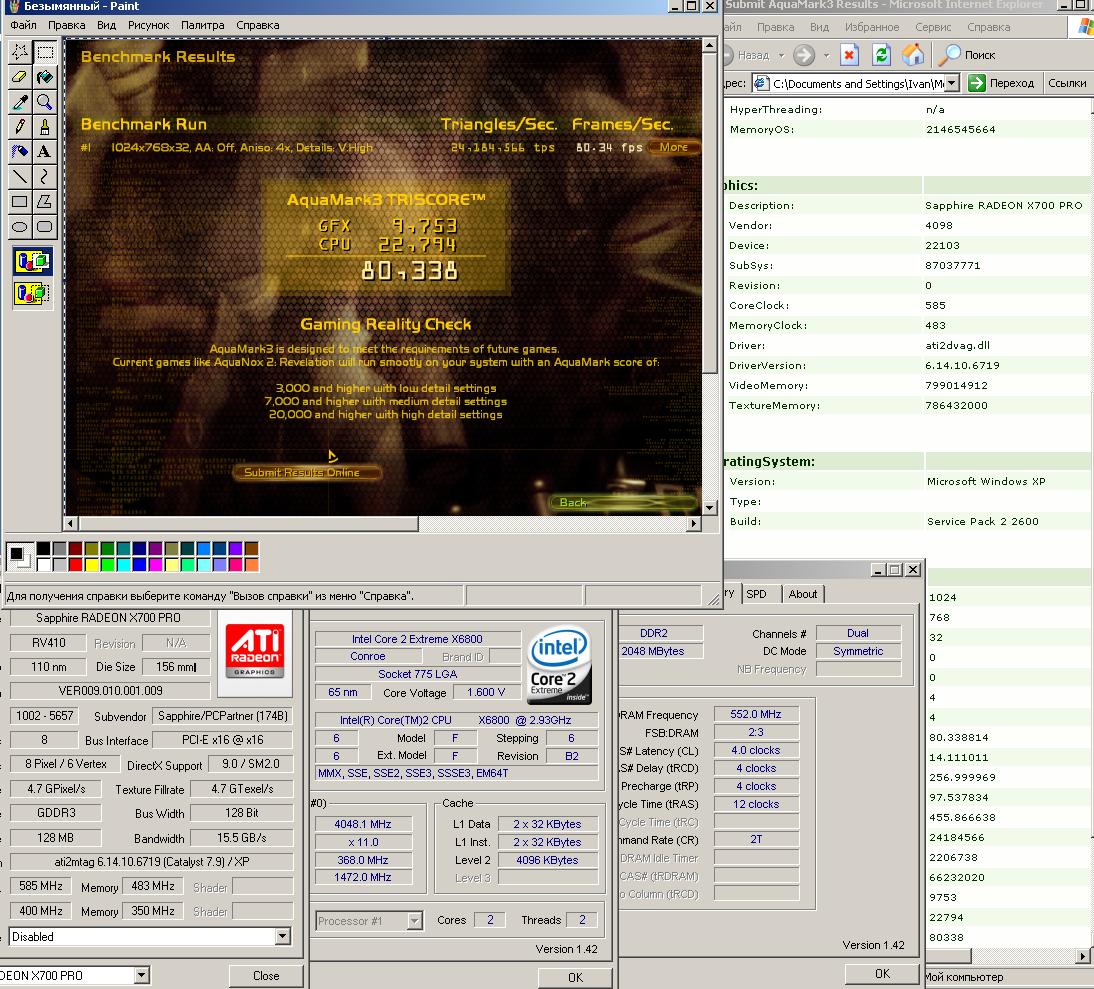
Task: Click the core speed value 4048.1 MHz
Action: click(363, 824)
